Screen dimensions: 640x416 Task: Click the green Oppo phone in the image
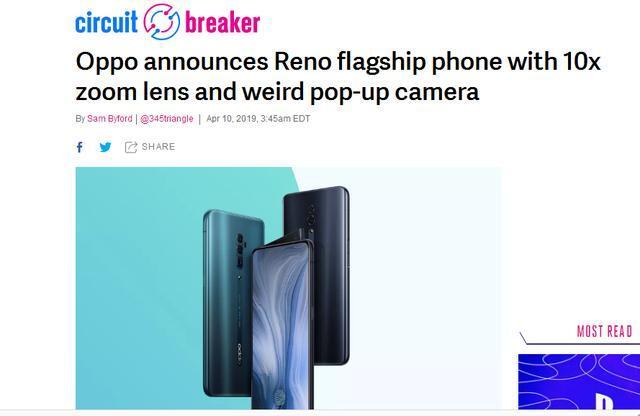pyautogui.click(x=227, y=302)
